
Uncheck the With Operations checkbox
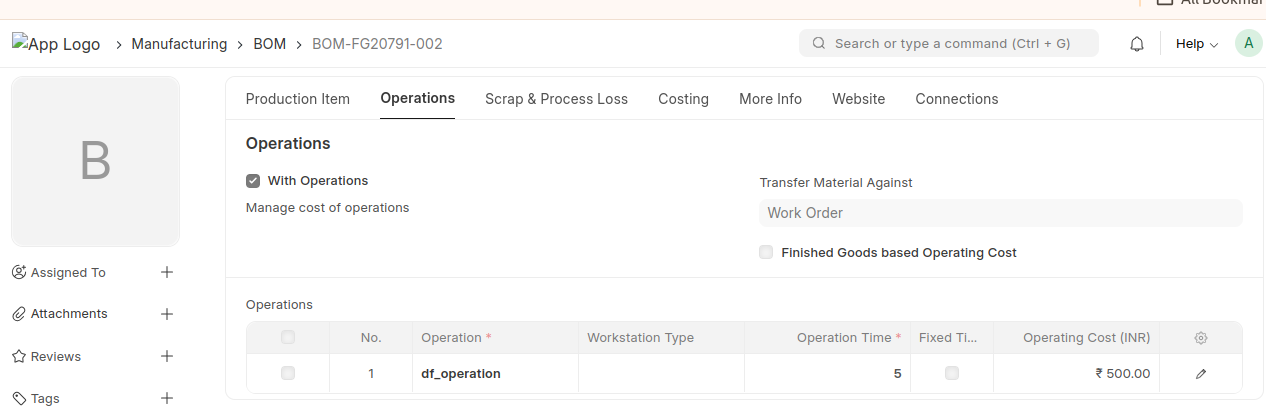click(x=254, y=181)
